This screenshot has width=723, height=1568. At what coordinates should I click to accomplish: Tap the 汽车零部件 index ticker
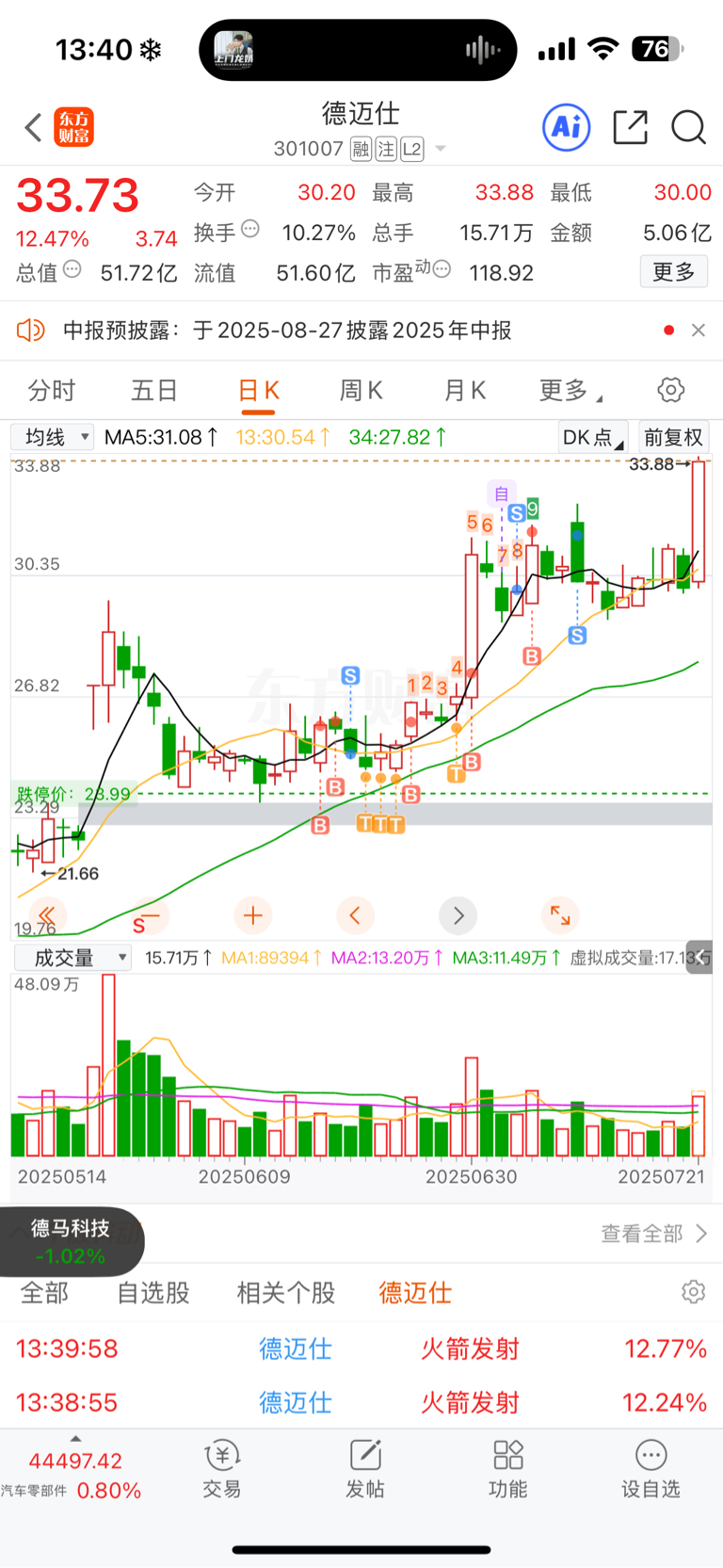72,1475
